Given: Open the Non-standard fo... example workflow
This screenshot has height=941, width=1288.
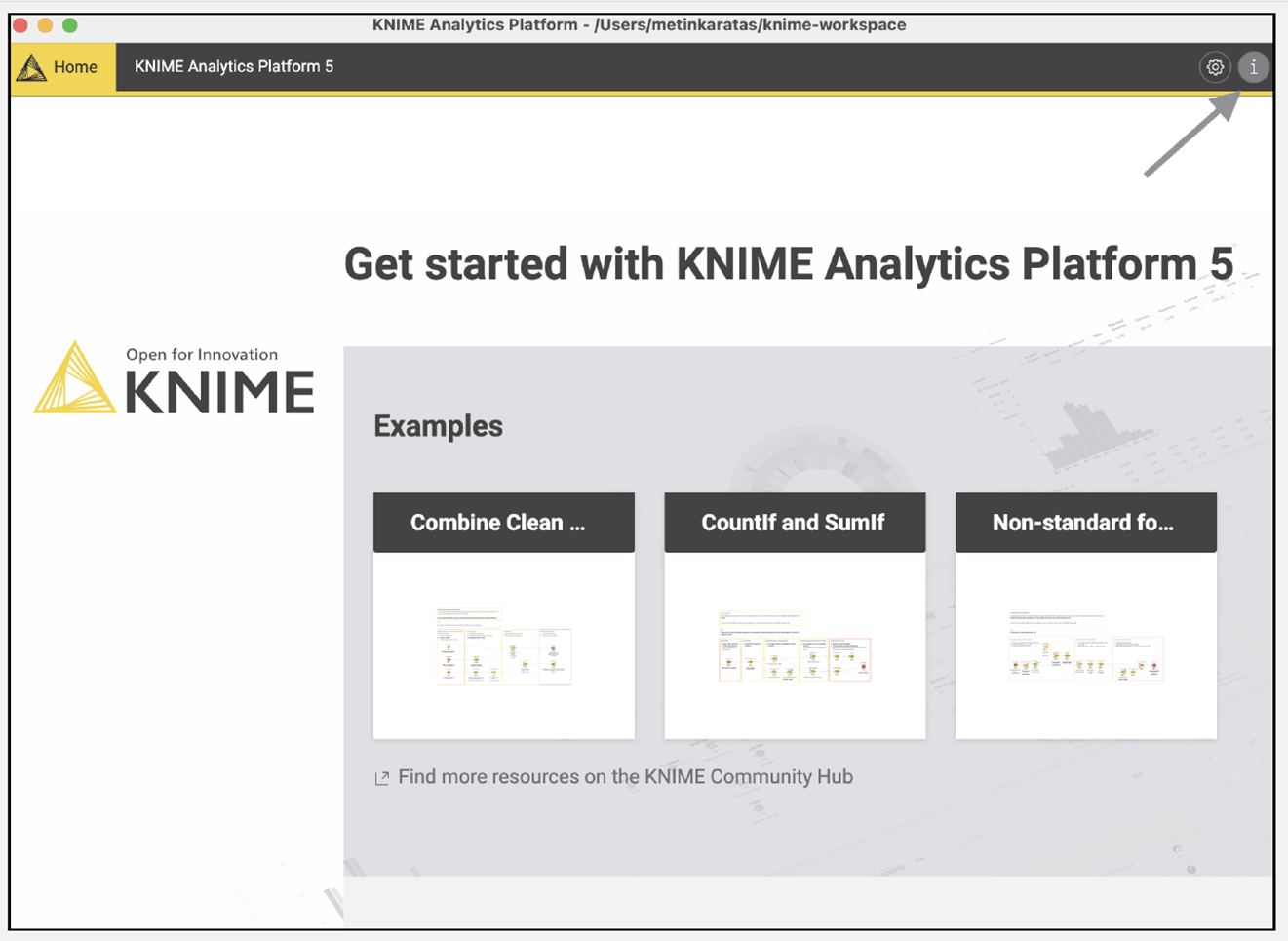Looking at the screenshot, I should click(x=1085, y=523).
